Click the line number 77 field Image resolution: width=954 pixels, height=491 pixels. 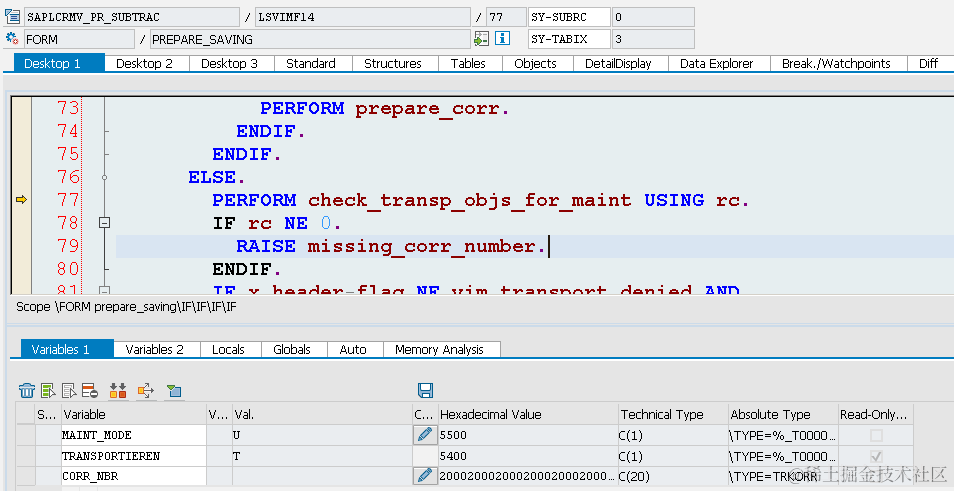506,17
